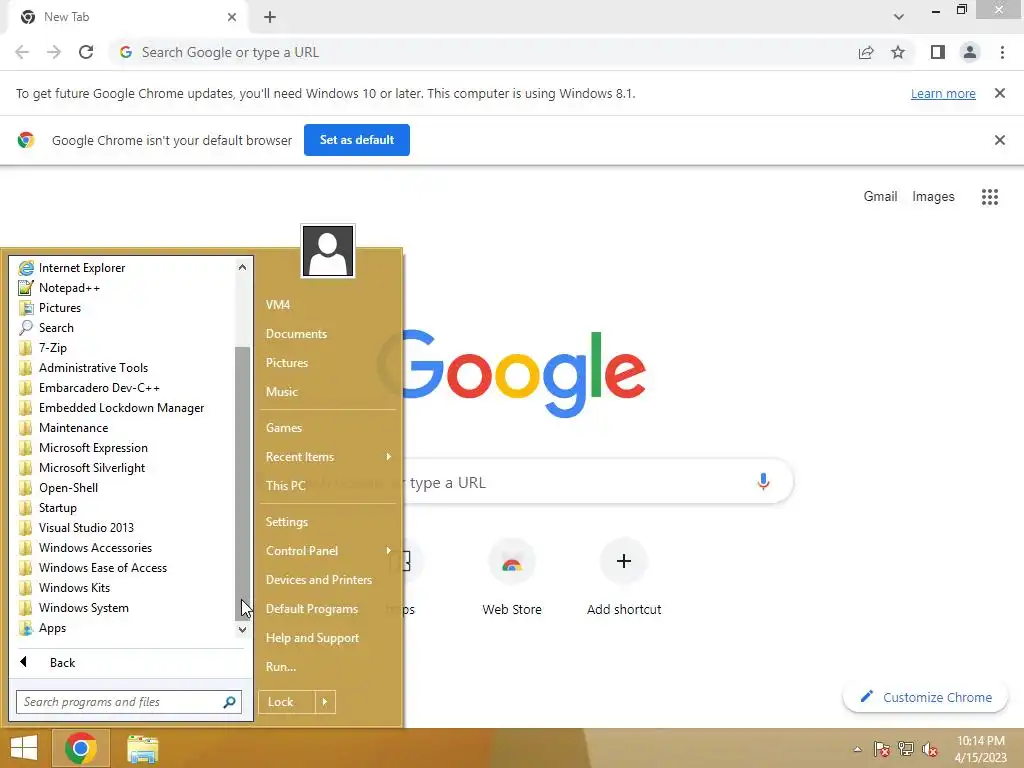Screen dimensions: 1024x768
Task: Click the Action Center flag tray icon
Action: [882, 749]
